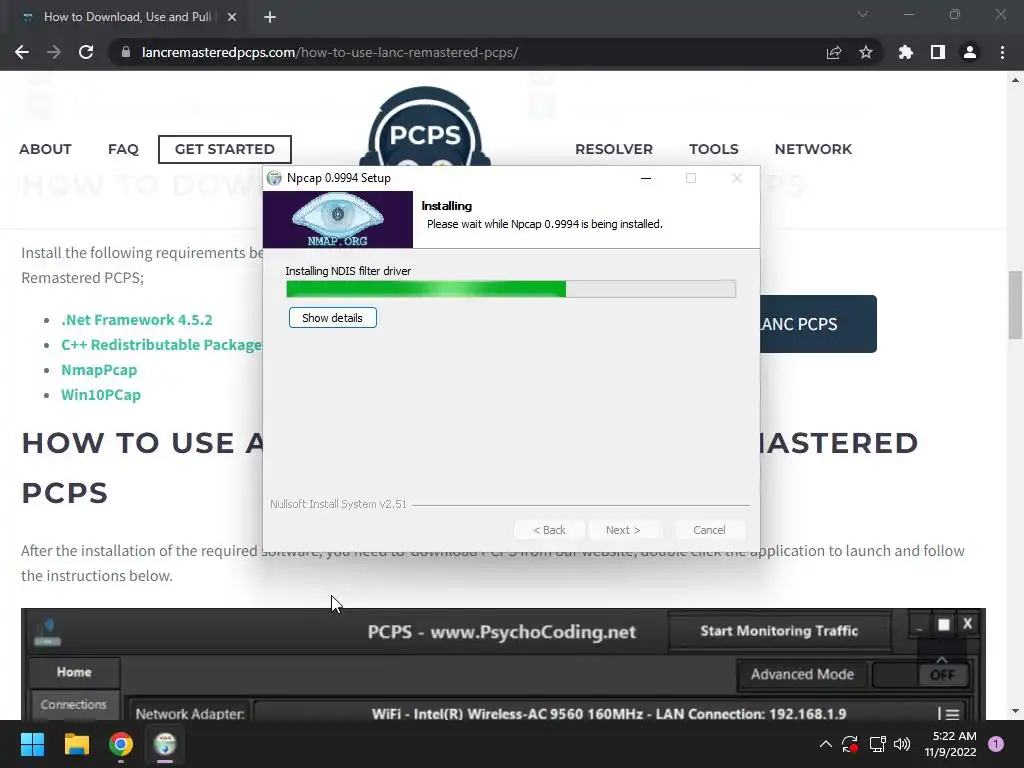
Task: Open Network Adapter dropdown in PCPS image
Action: pos(609,714)
